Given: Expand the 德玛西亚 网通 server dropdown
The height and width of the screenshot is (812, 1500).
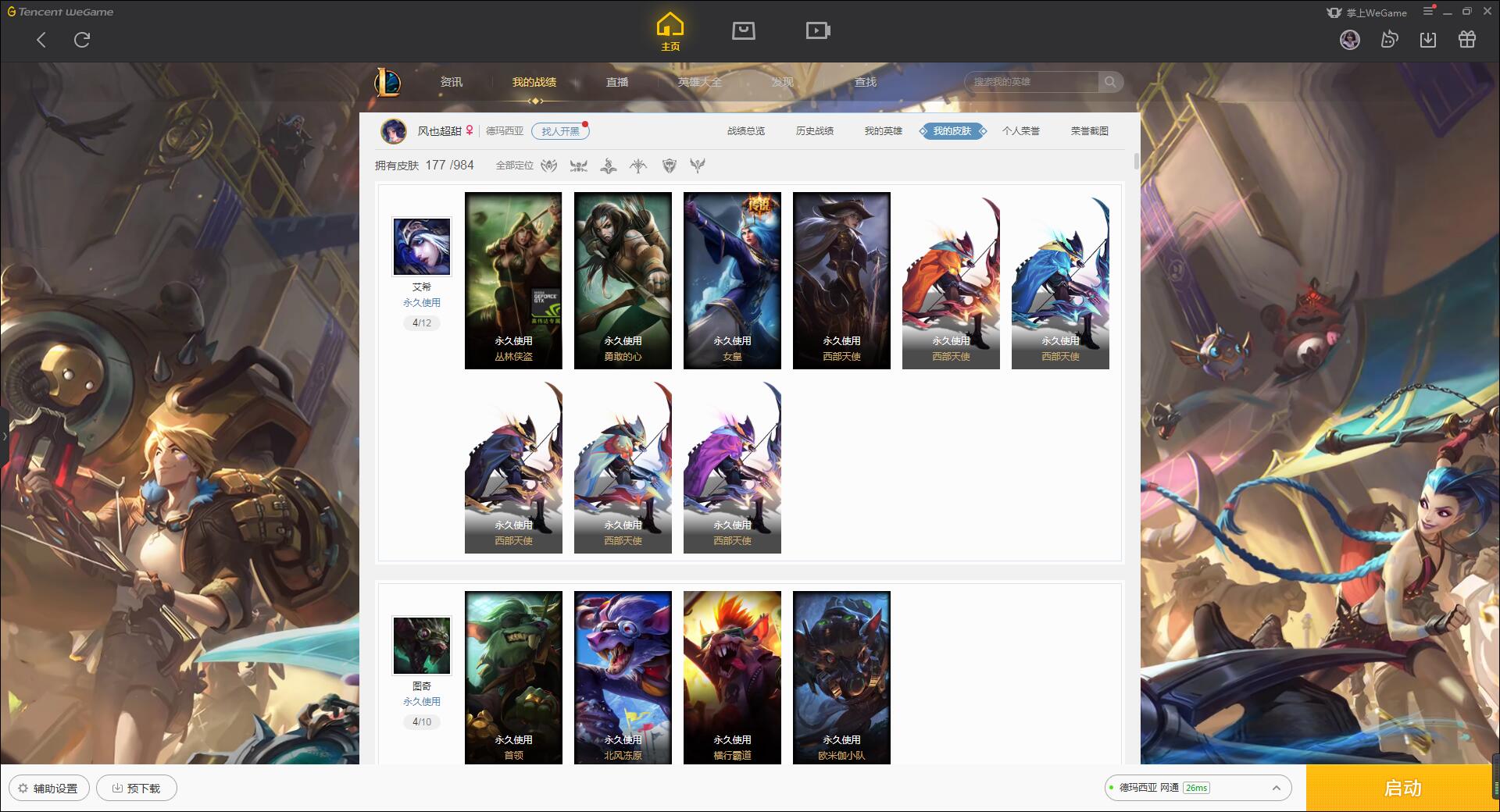Looking at the screenshot, I should 1197,788.
